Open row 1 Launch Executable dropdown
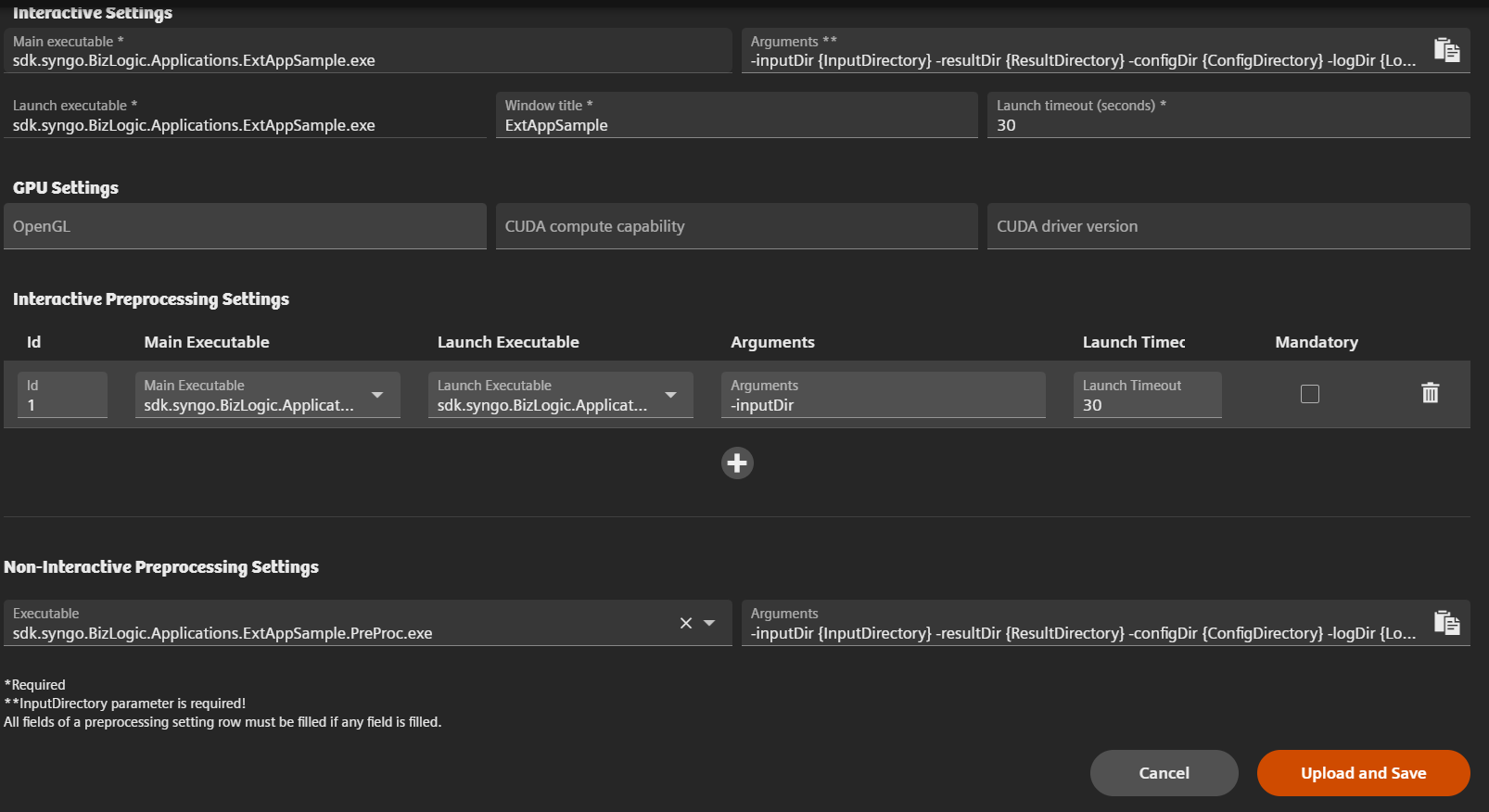The height and width of the screenshot is (812, 1489). [560, 395]
